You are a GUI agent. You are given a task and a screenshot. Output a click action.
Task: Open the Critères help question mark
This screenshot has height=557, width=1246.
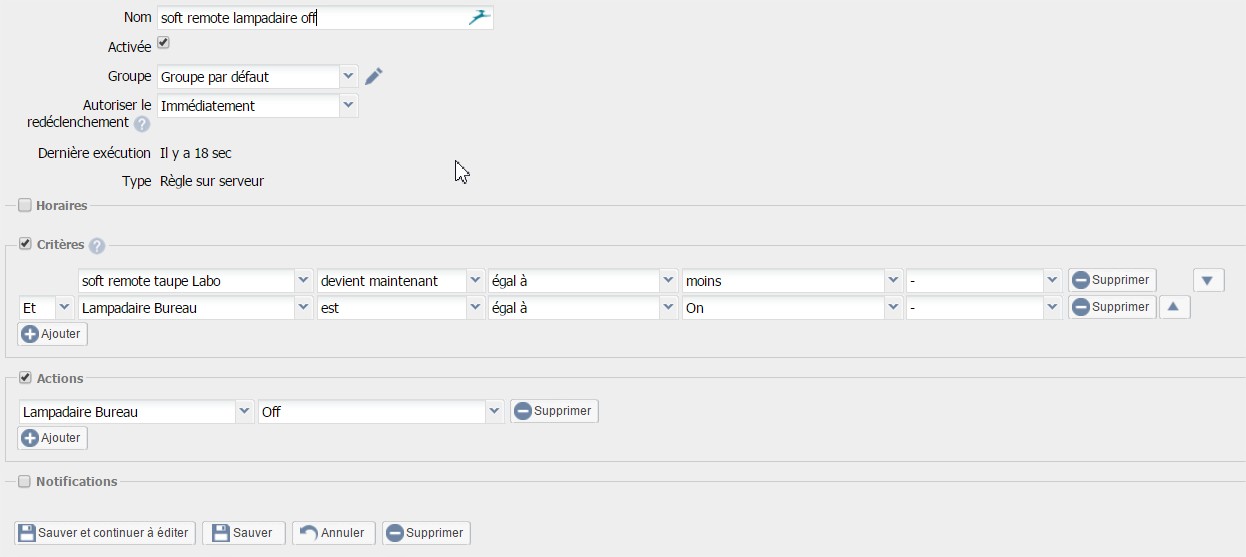click(x=97, y=246)
